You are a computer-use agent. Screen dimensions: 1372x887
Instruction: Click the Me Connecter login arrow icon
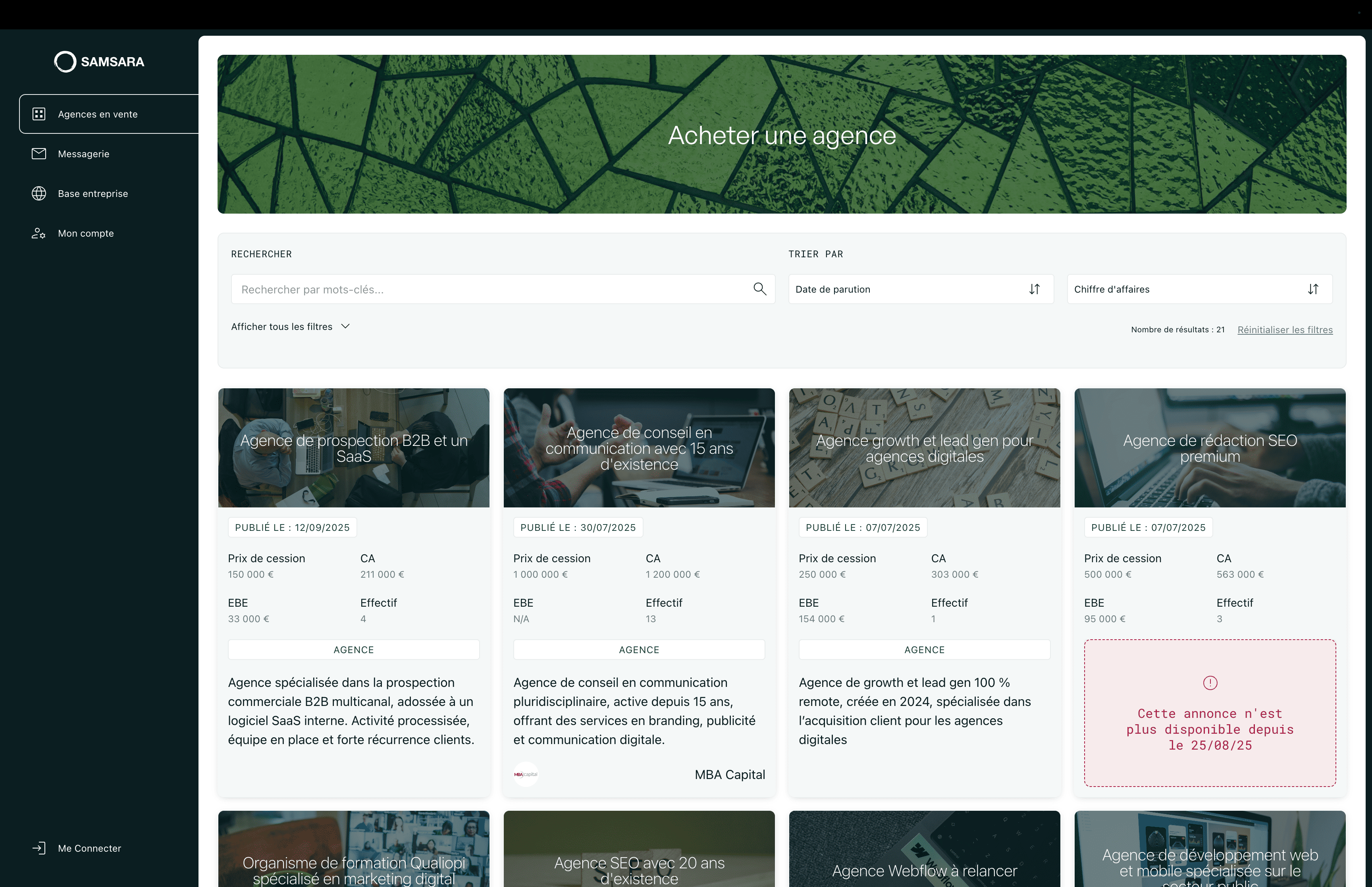click(x=39, y=848)
